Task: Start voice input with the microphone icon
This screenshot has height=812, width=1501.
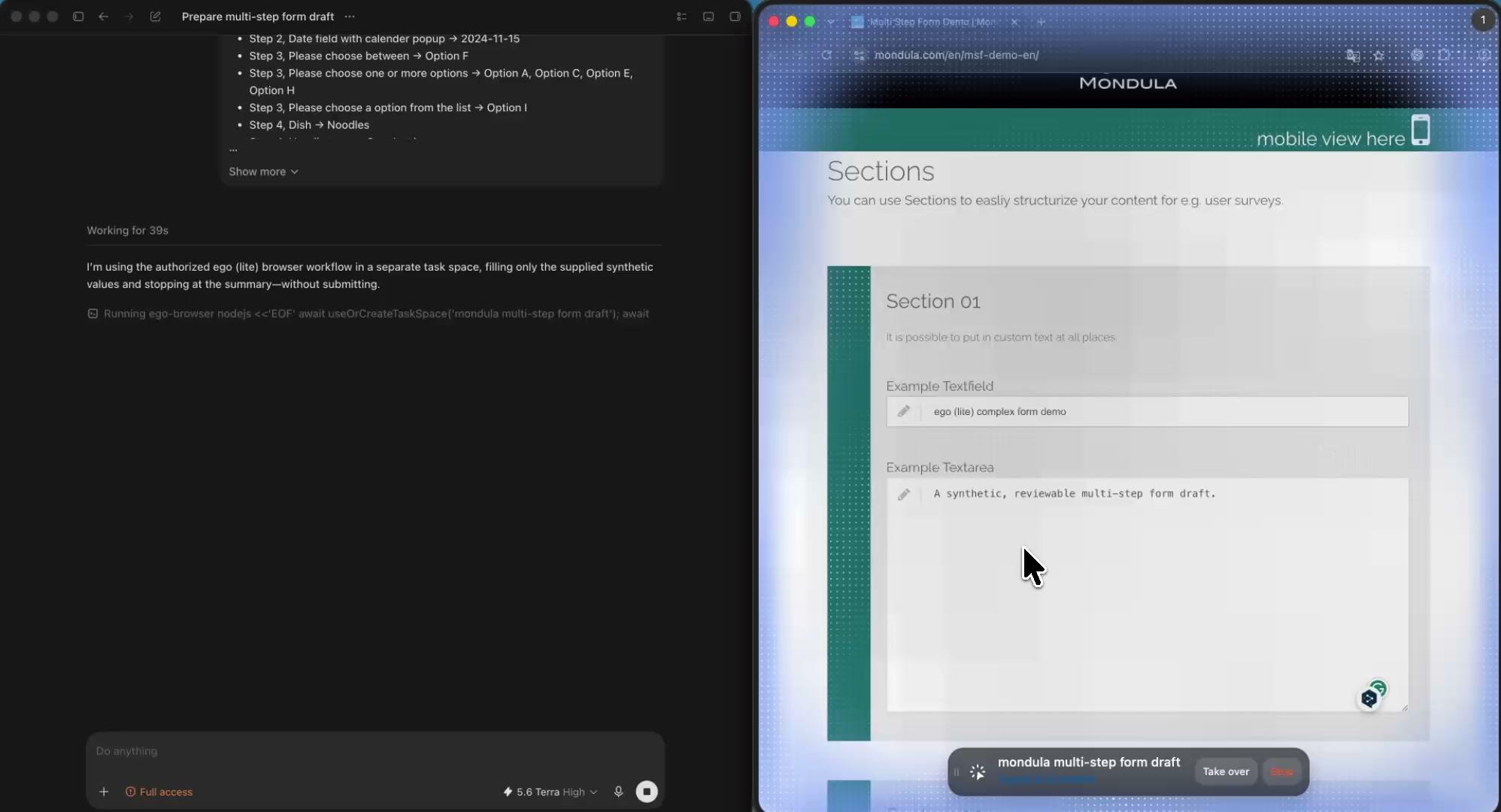Action: (x=618, y=792)
